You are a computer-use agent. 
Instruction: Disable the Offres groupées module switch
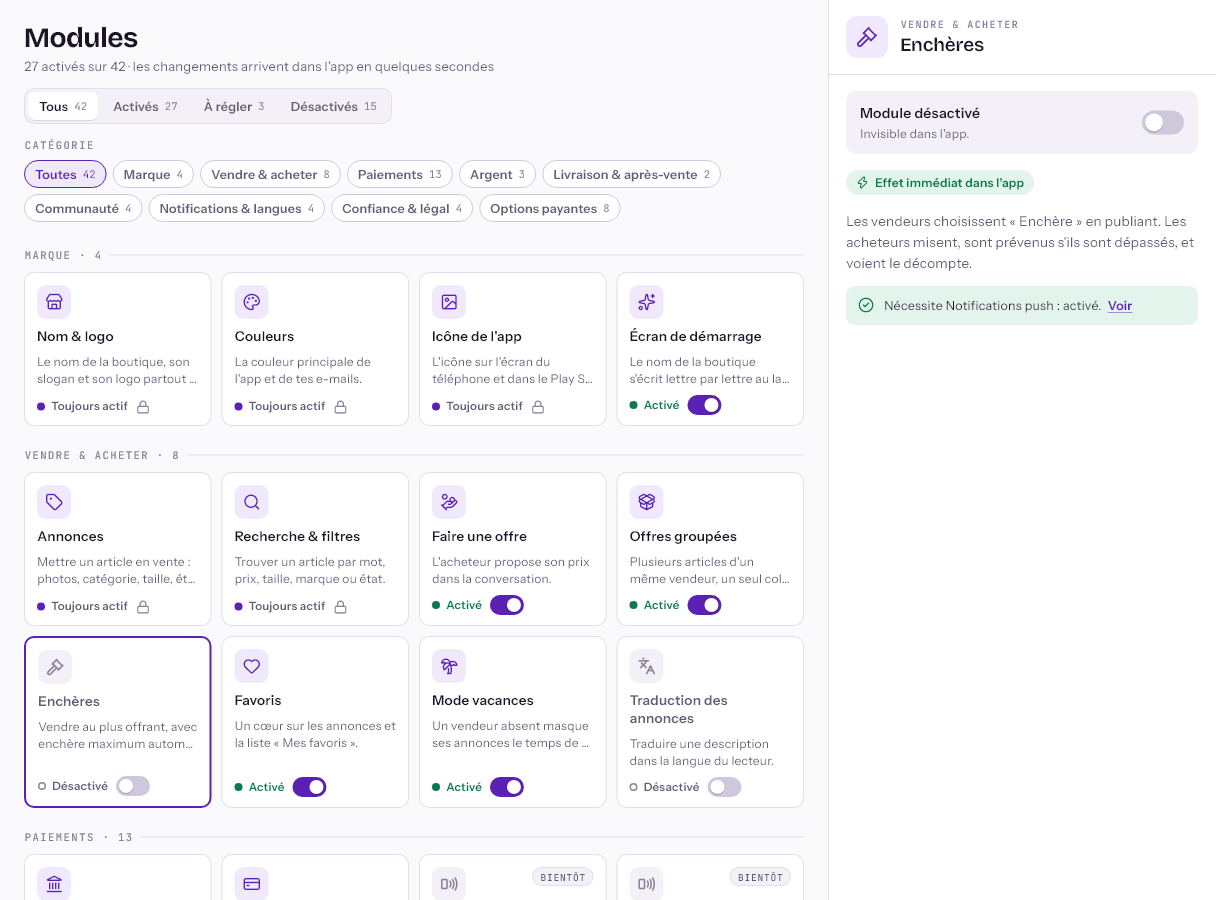coord(704,605)
